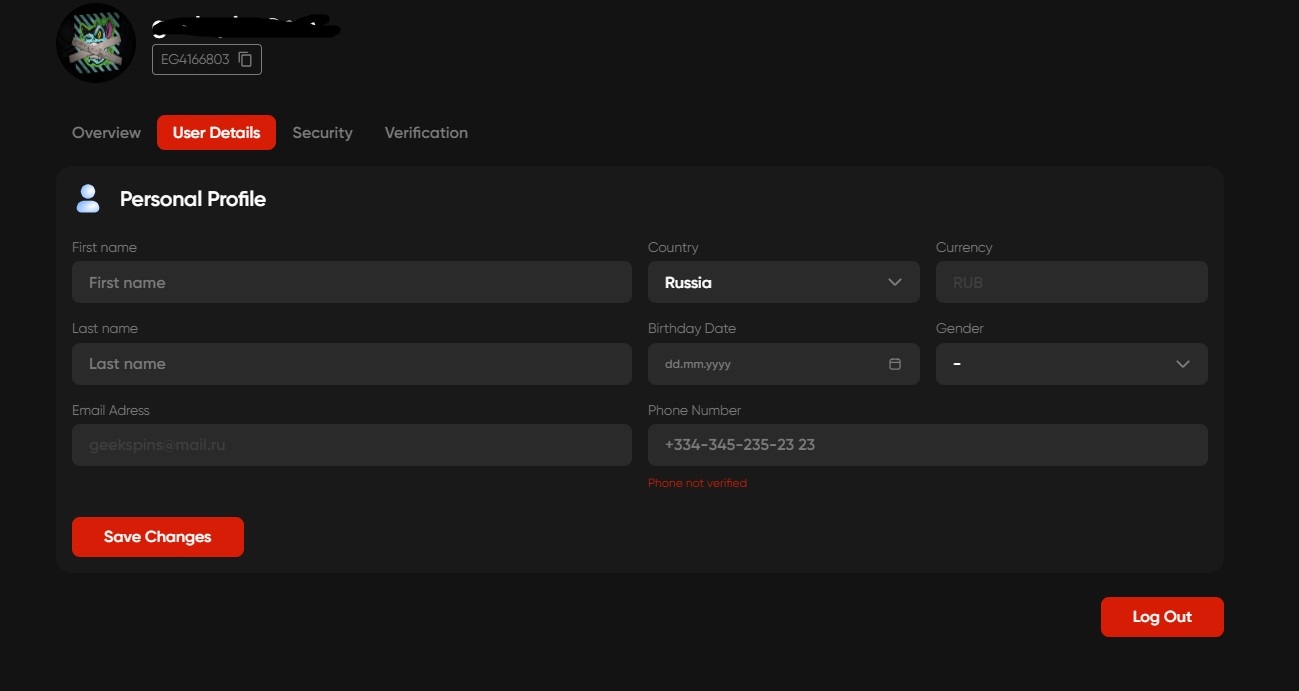The height and width of the screenshot is (691, 1299).
Task: Focus the First name input field
Action: pyautogui.click(x=351, y=283)
